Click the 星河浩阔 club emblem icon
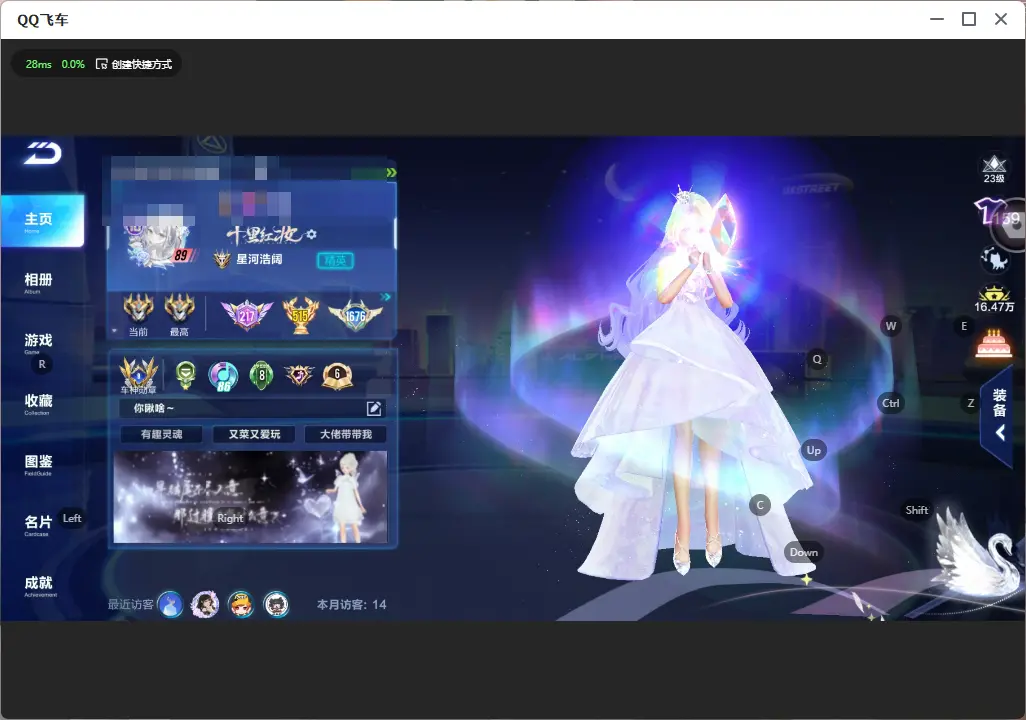 tap(222, 260)
